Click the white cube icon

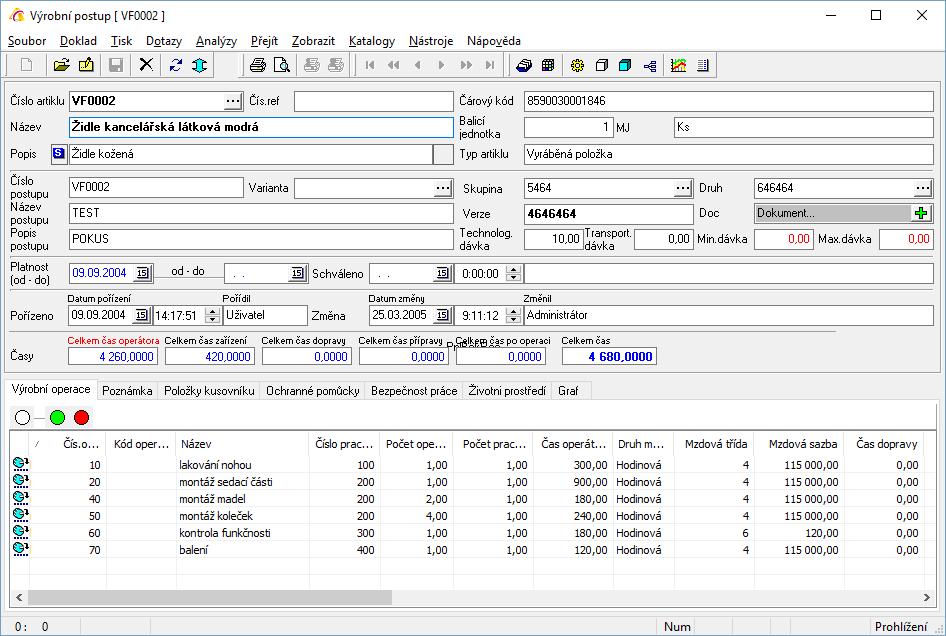[602, 65]
